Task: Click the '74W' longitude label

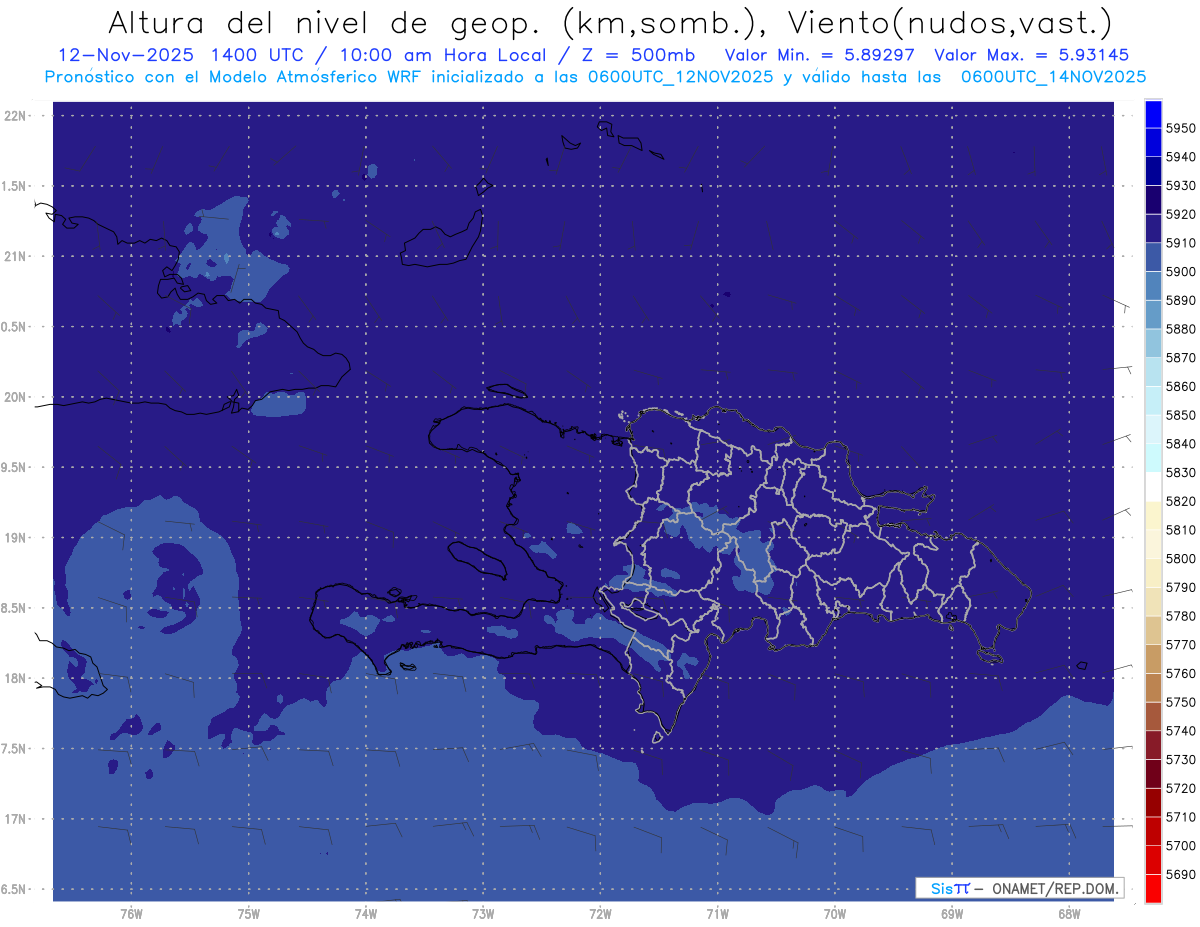Action: pos(366,914)
